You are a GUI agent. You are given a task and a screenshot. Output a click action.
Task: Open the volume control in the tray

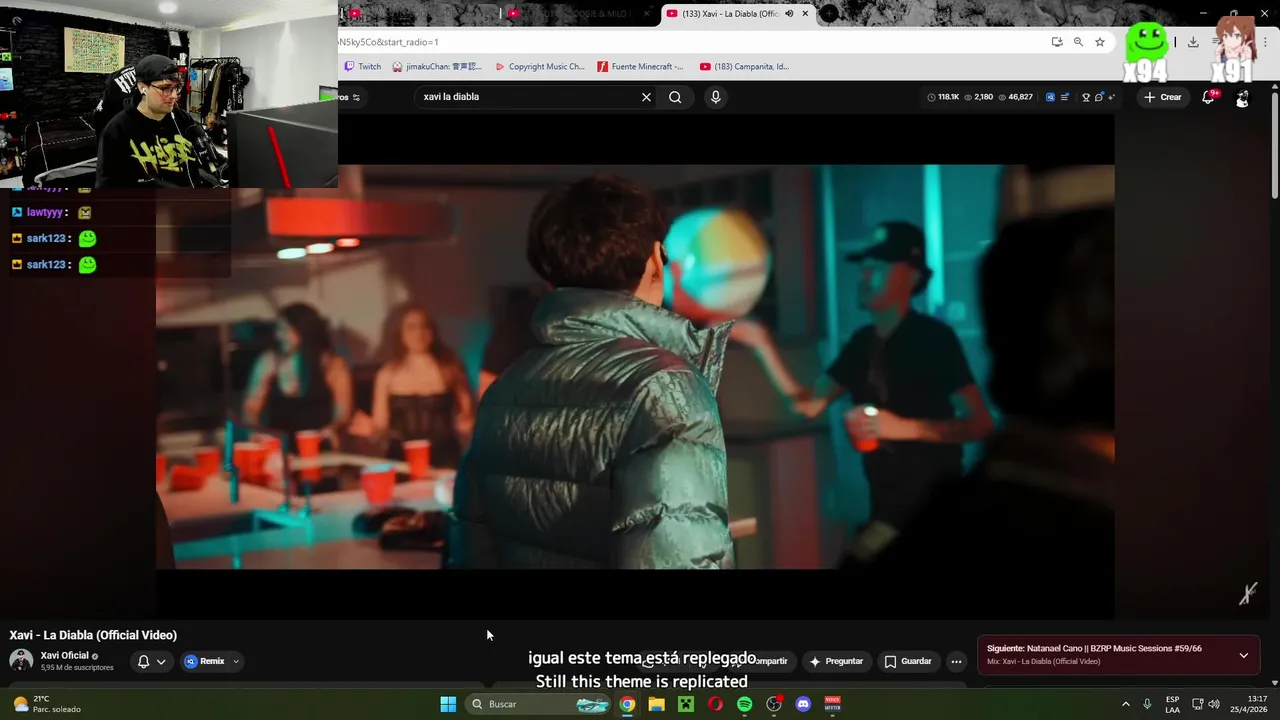tap(1213, 704)
